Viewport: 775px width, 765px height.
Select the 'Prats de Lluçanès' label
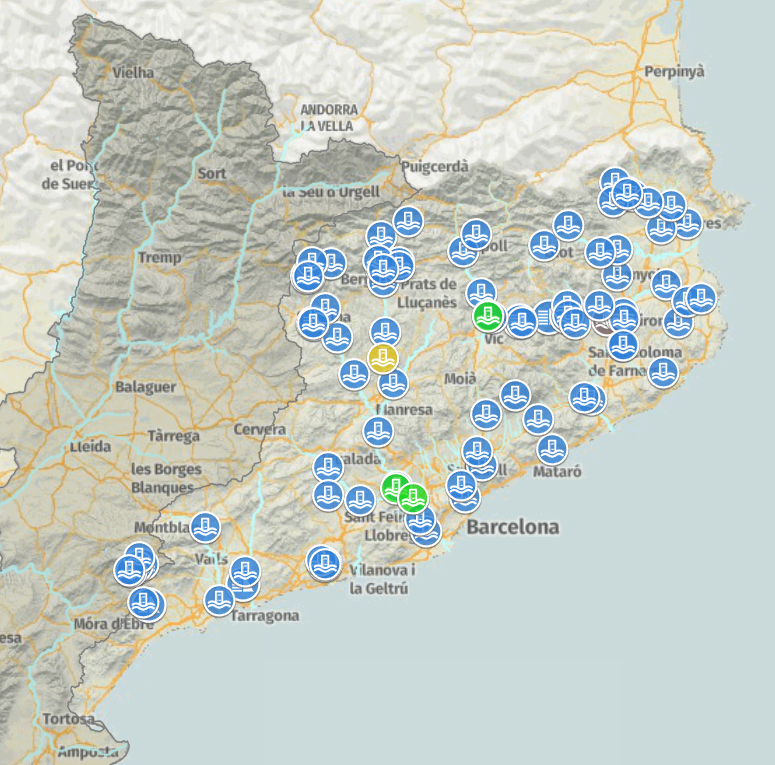pyautogui.click(x=427, y=293)
